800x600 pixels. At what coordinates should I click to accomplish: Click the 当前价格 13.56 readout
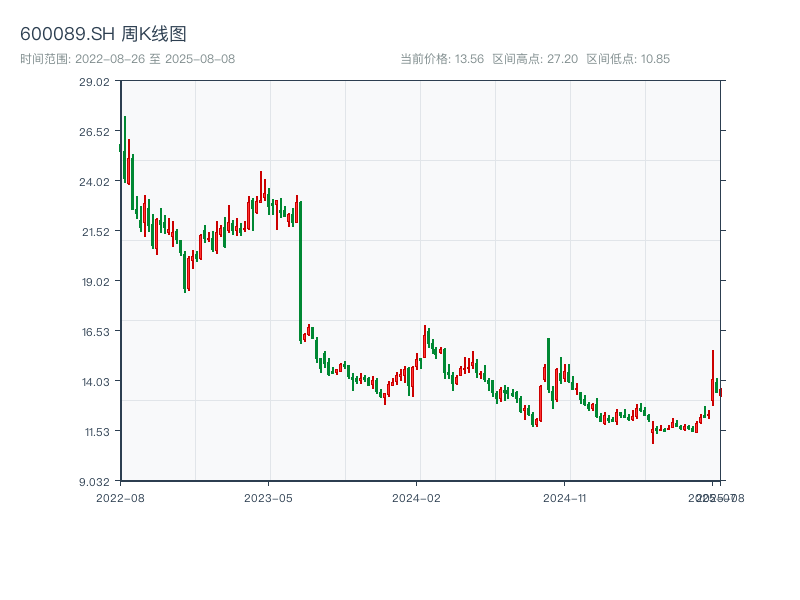(x=442, y=59)
